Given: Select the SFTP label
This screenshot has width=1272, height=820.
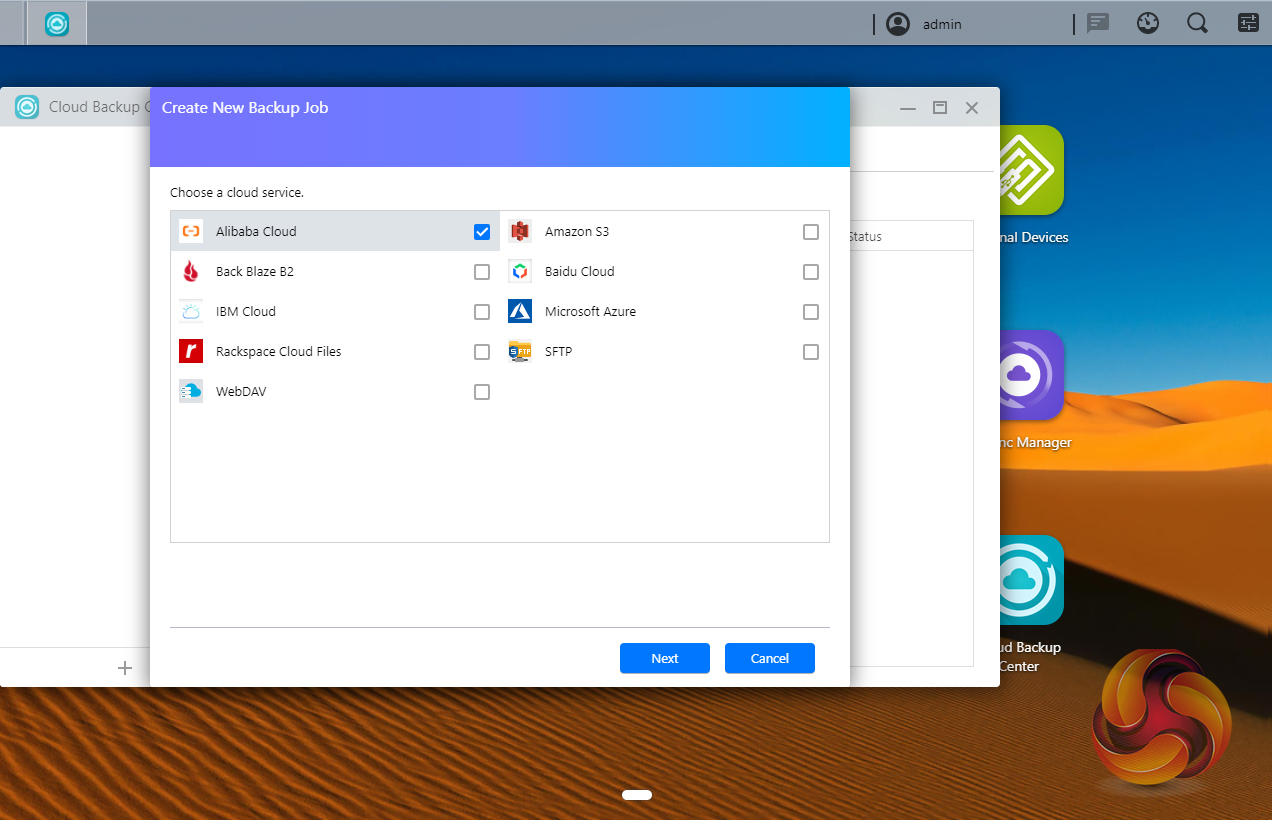Looking at the screenshot, I should point(559,351).
